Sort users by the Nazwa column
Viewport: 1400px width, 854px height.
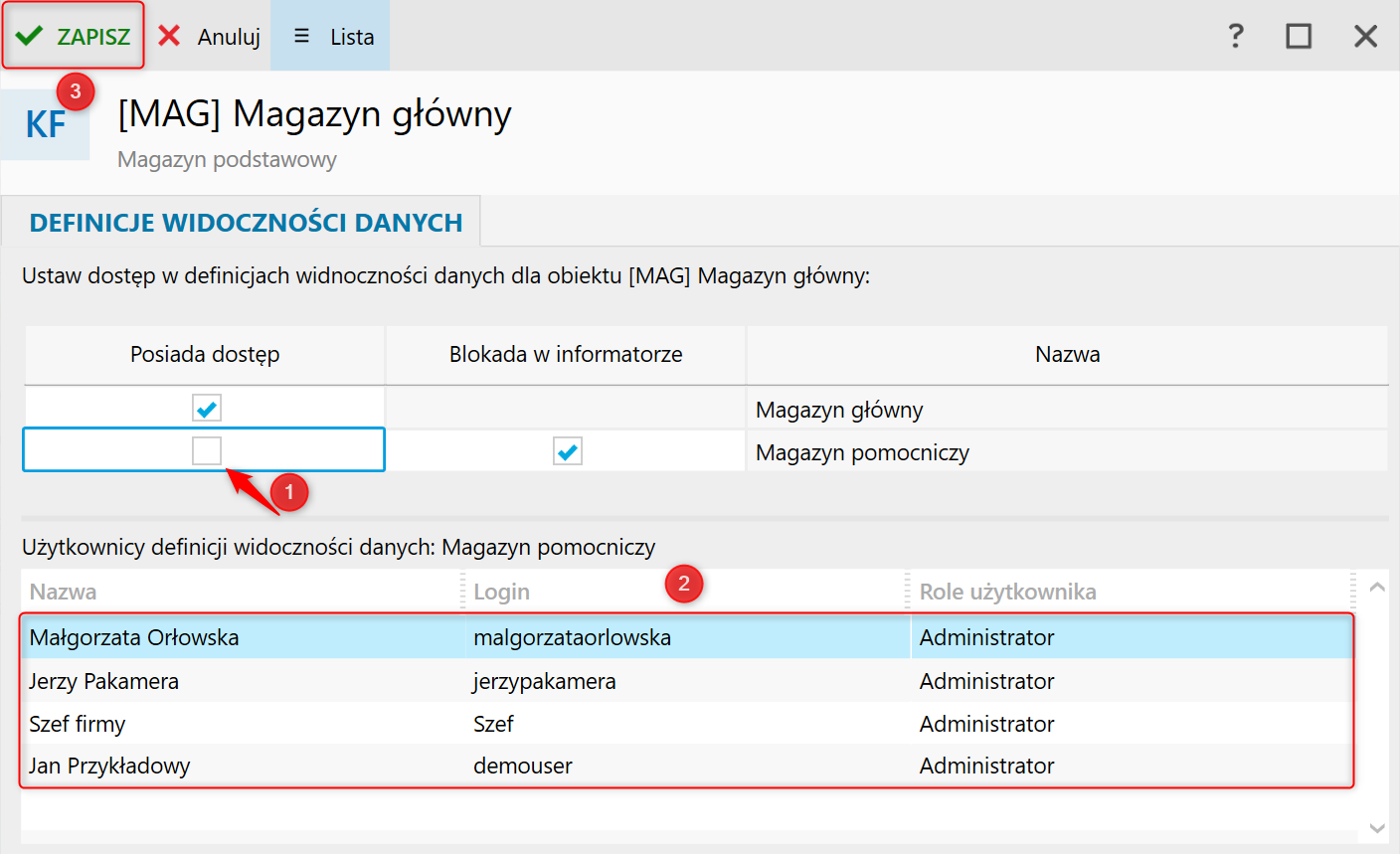[x=242, y=592]
